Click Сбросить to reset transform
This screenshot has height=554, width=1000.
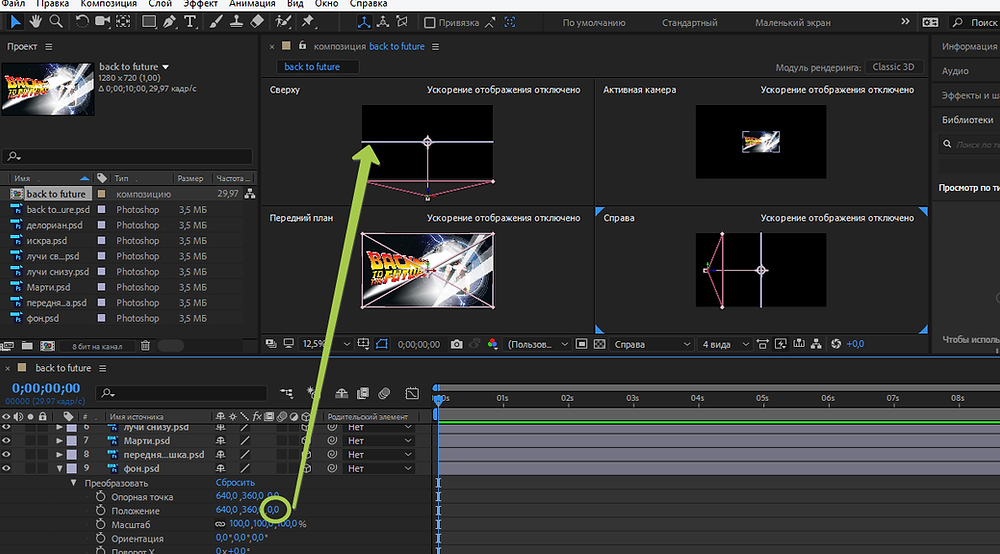(235, 483)
